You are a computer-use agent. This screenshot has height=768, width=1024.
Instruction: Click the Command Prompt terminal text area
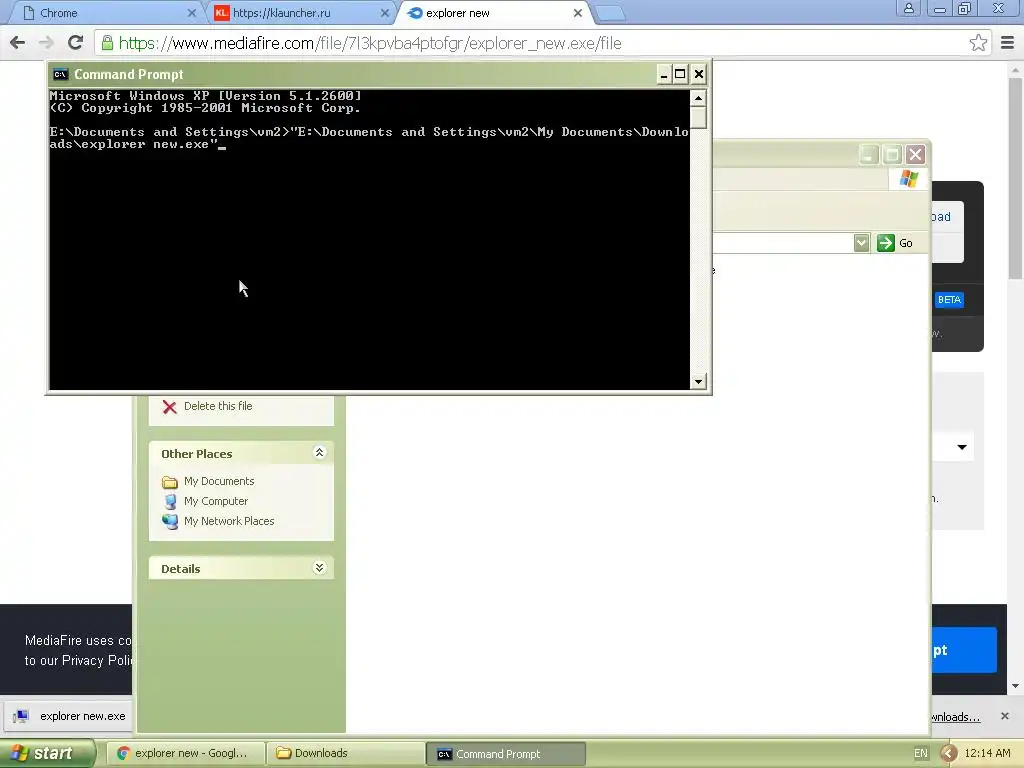coord(370,240)
